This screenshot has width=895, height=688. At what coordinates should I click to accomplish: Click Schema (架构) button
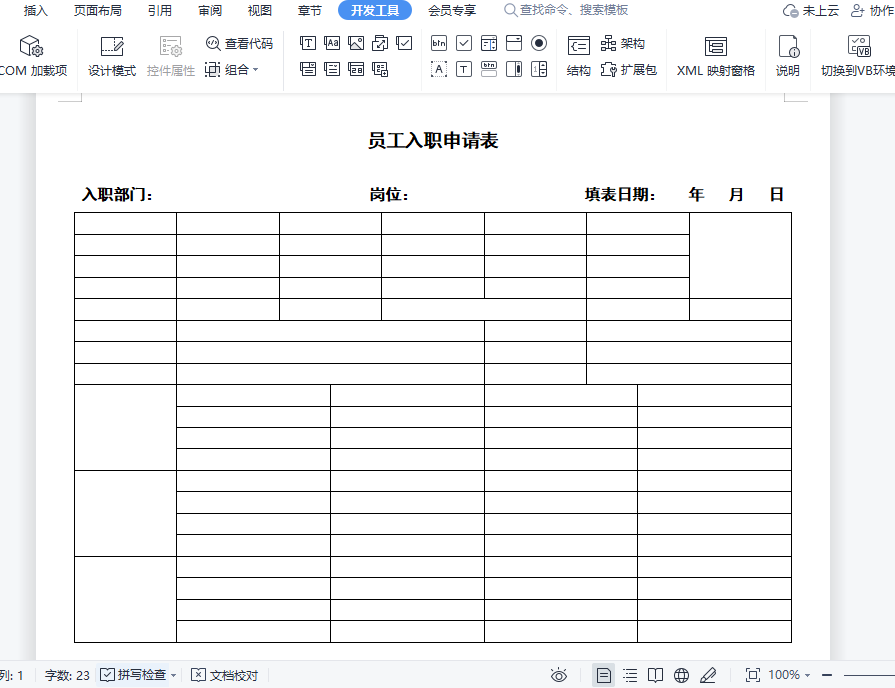623,43
